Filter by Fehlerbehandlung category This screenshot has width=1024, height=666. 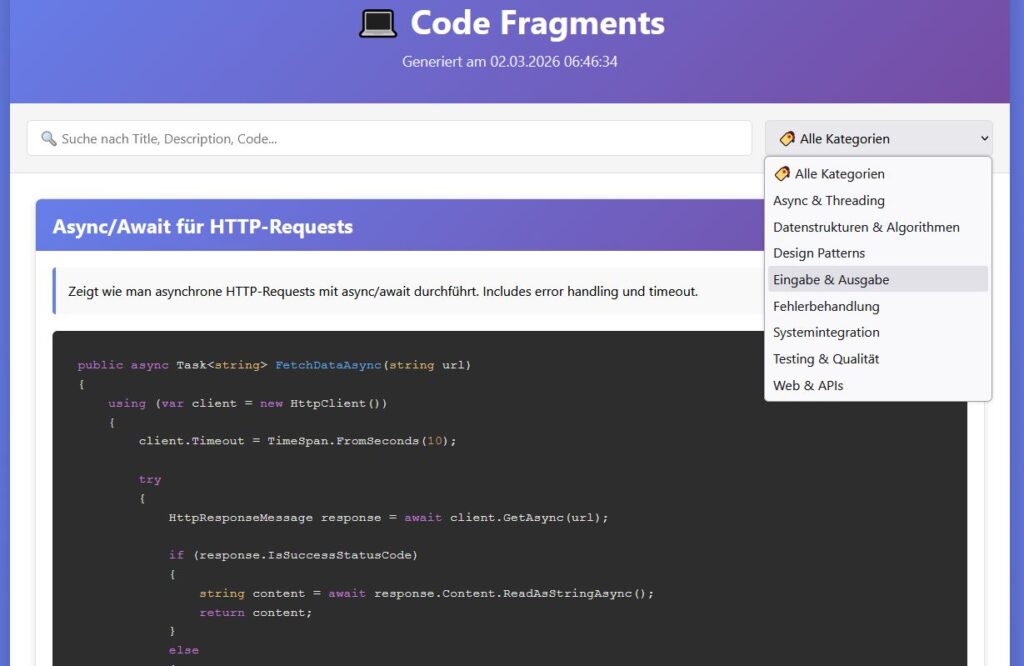pyautogui.click(x=826, y=306)
